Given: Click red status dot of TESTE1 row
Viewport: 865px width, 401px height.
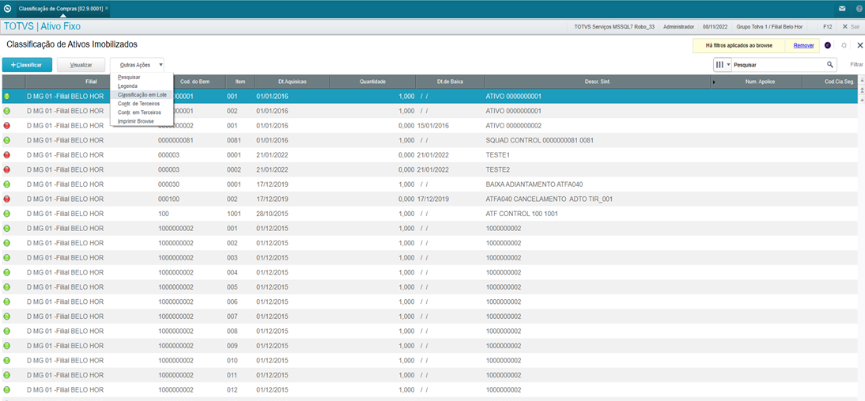Looking at the screenshot, I should [7, 155].
